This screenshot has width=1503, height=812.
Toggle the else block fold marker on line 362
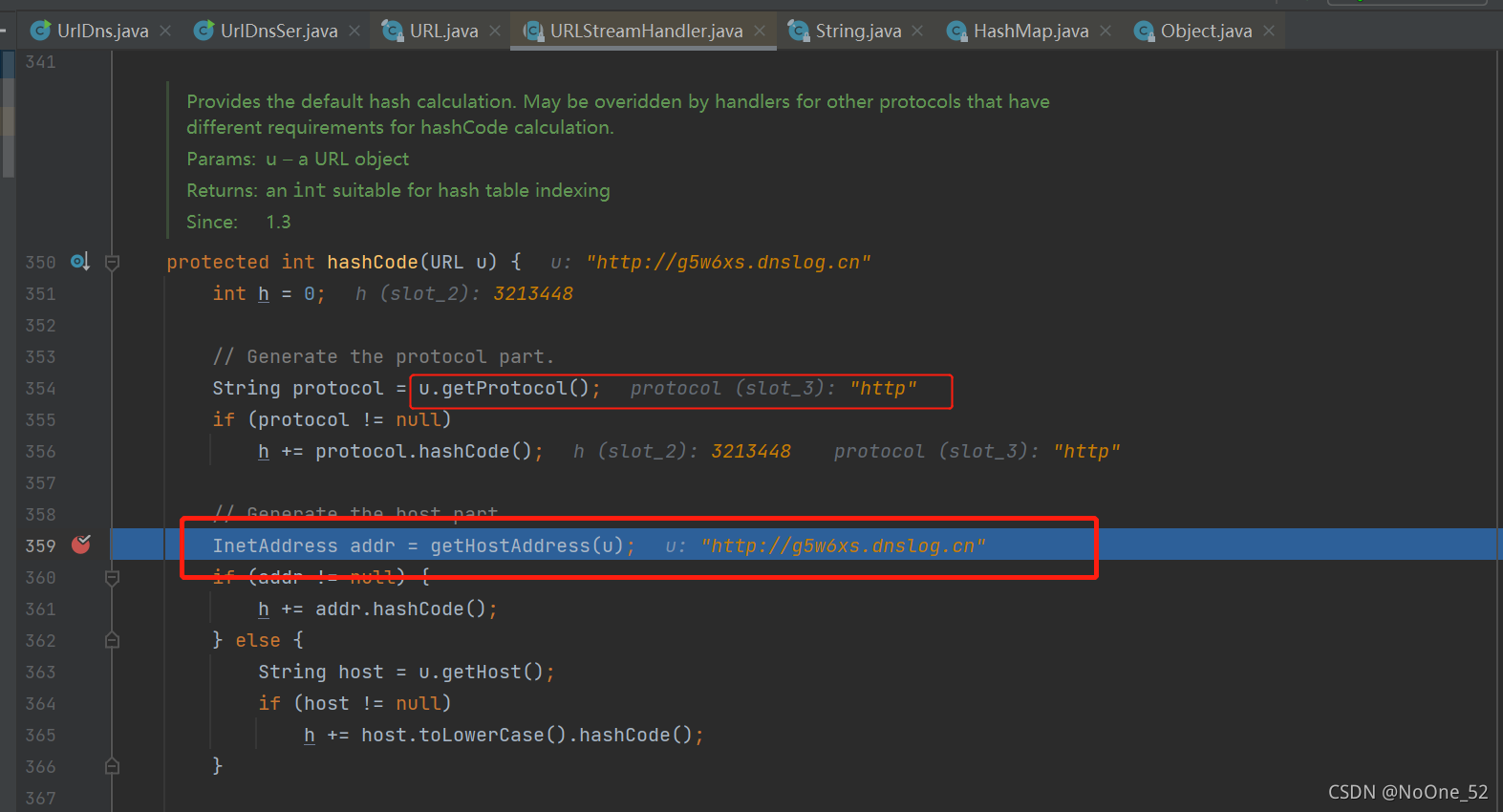112,640
